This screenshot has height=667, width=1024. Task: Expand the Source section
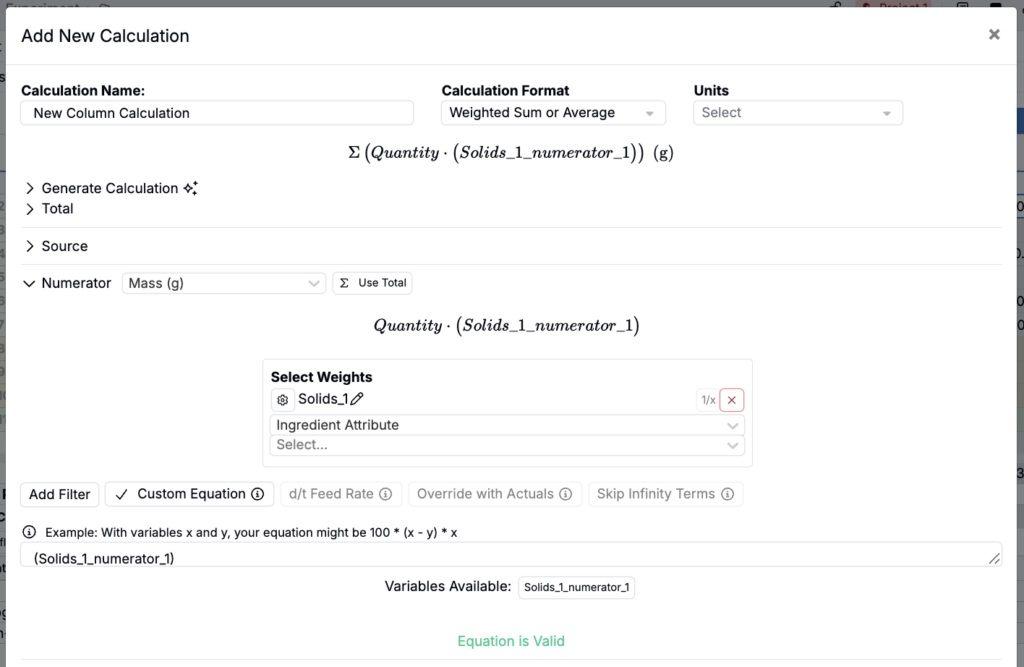coord(64,246)
